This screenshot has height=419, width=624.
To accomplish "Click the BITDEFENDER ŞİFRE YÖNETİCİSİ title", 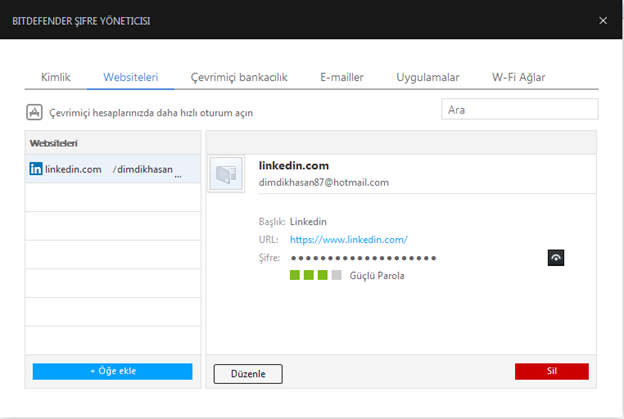I will click(x=81, y=21).
